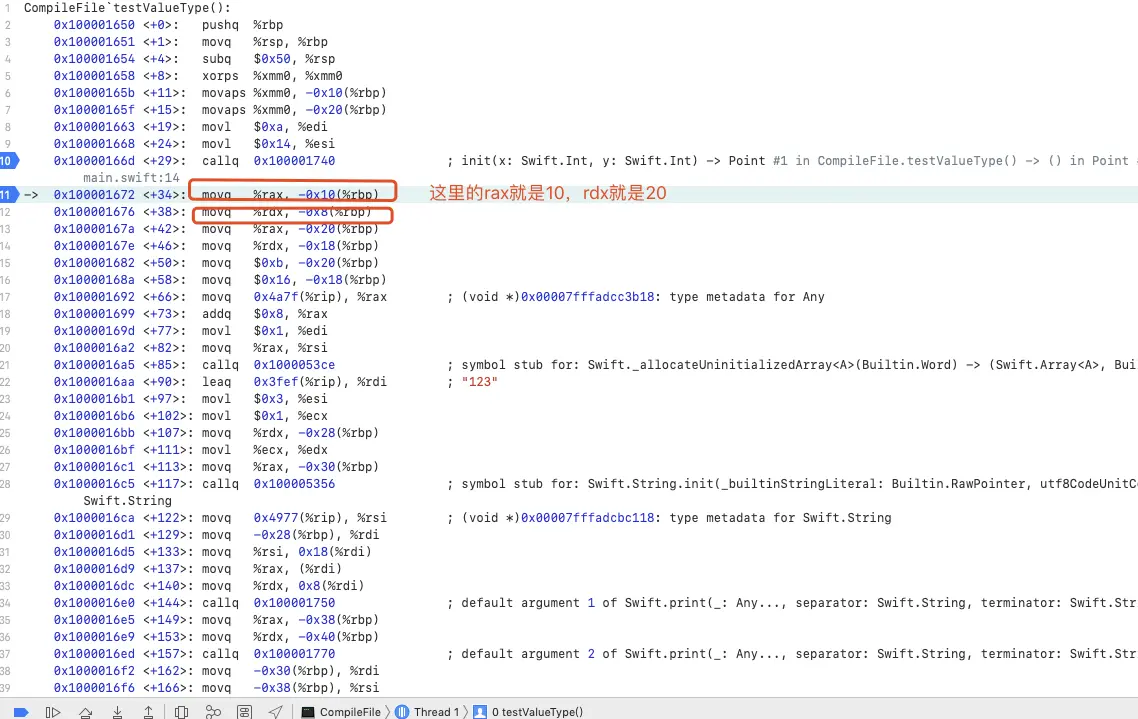This screenshot has height=719, width=1138.
Task: Click the _allocateUninitializedArray symbol stub comment
Action: tap(791, 365)
